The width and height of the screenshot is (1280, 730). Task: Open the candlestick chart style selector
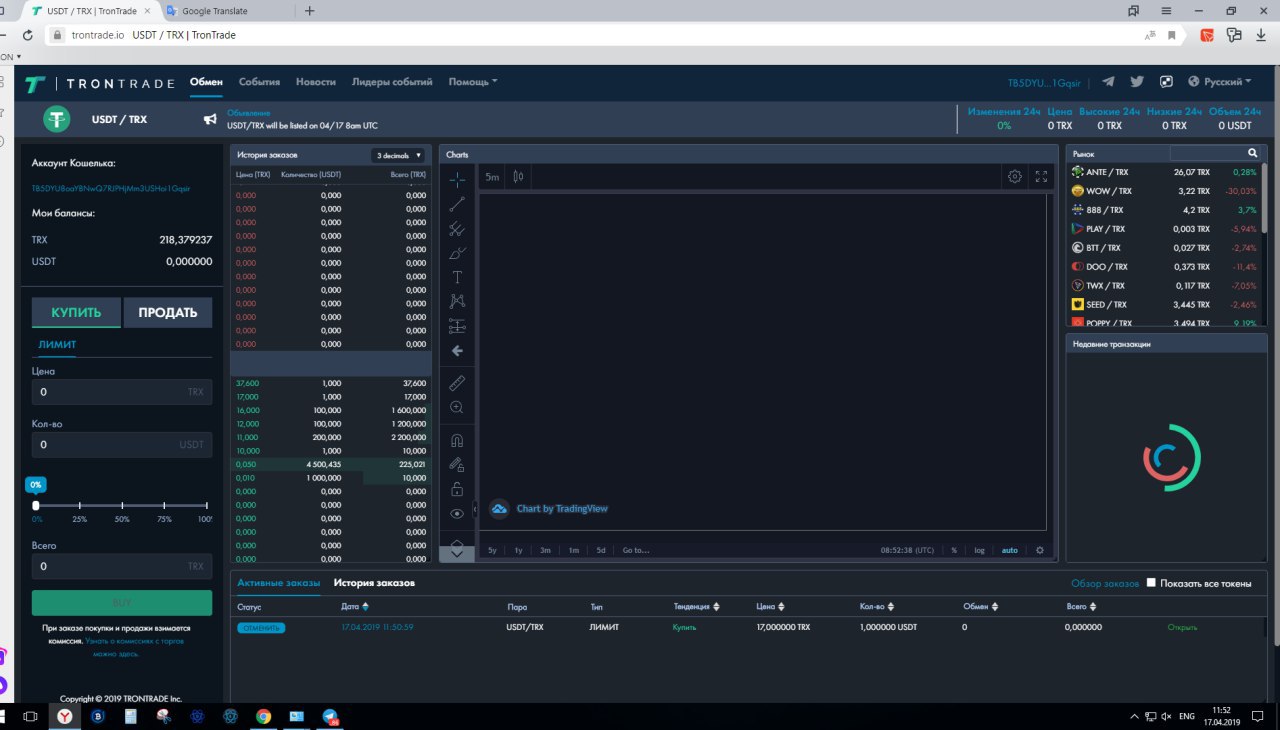518,177
